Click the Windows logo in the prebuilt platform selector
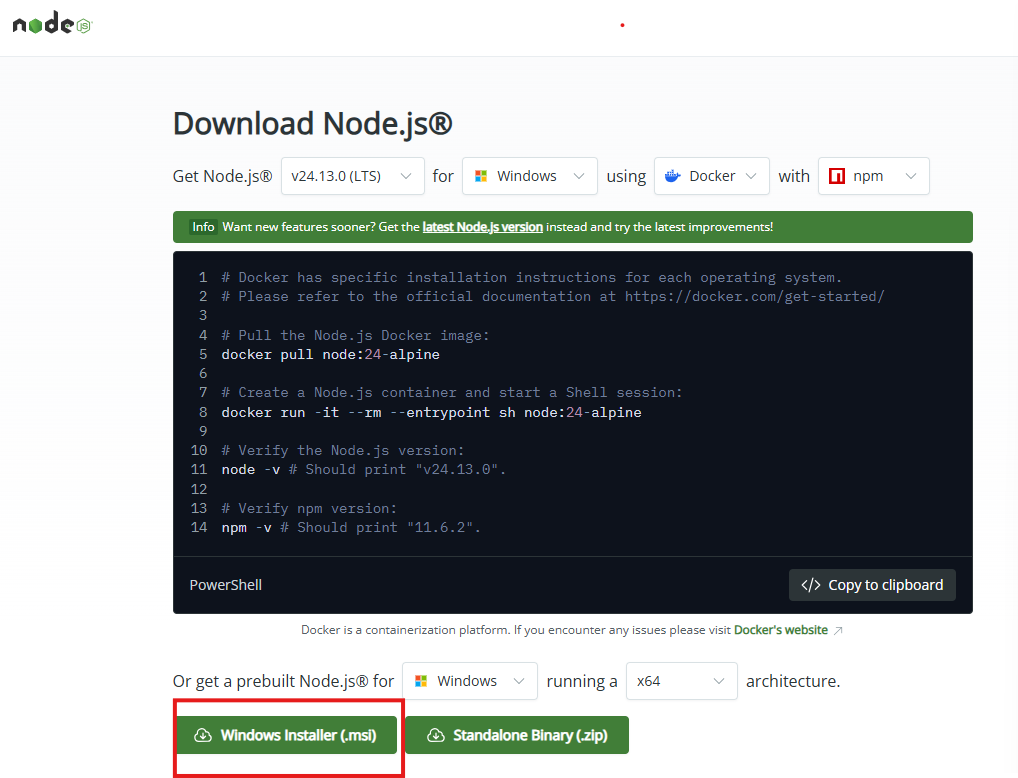The image size is (1018, 778). [x=421, y=681]
